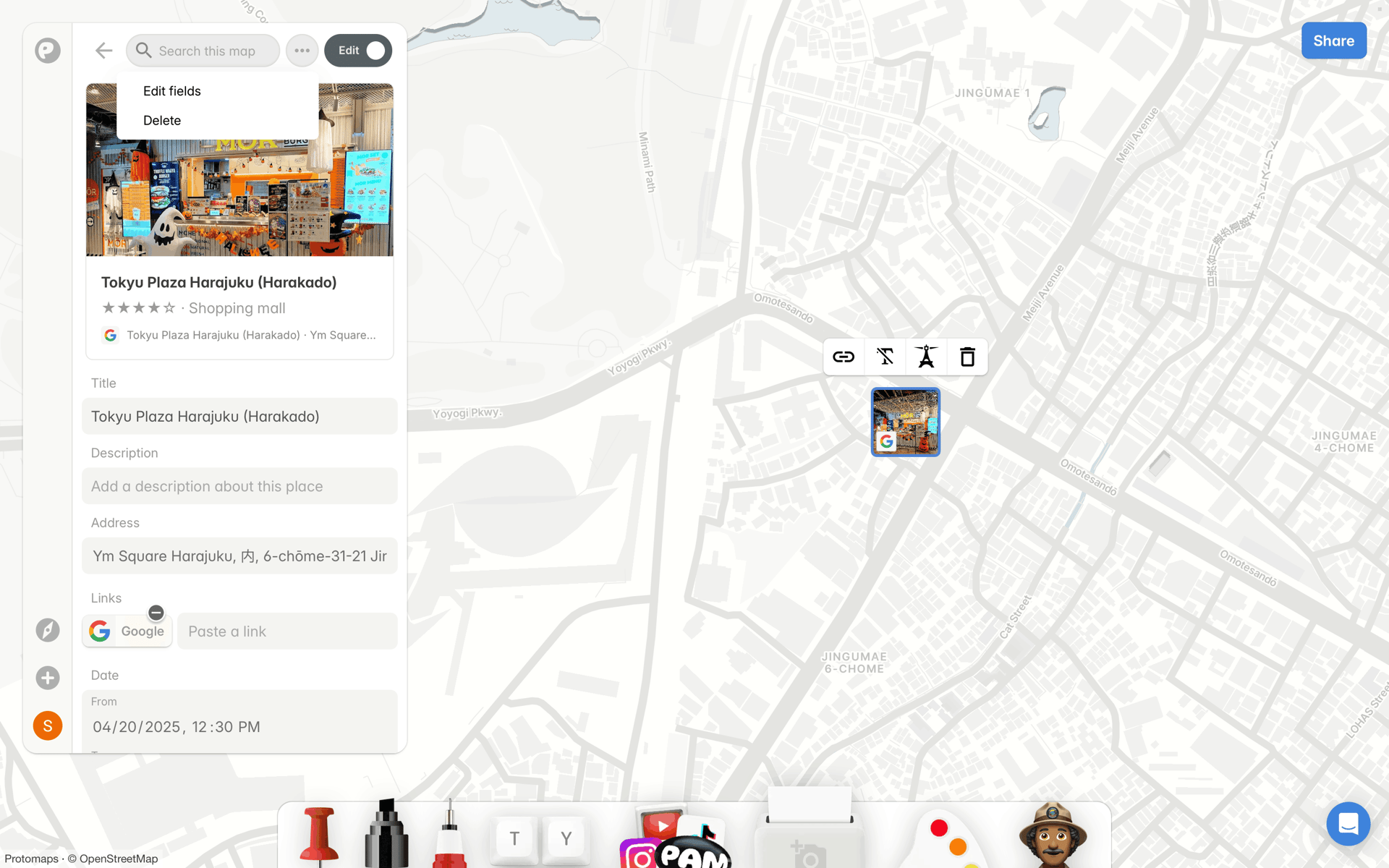Click the hide-label crossed T icon
The width and height of the screenshot is (1389, 868).
pyautogui.click(x=885, y=357)
